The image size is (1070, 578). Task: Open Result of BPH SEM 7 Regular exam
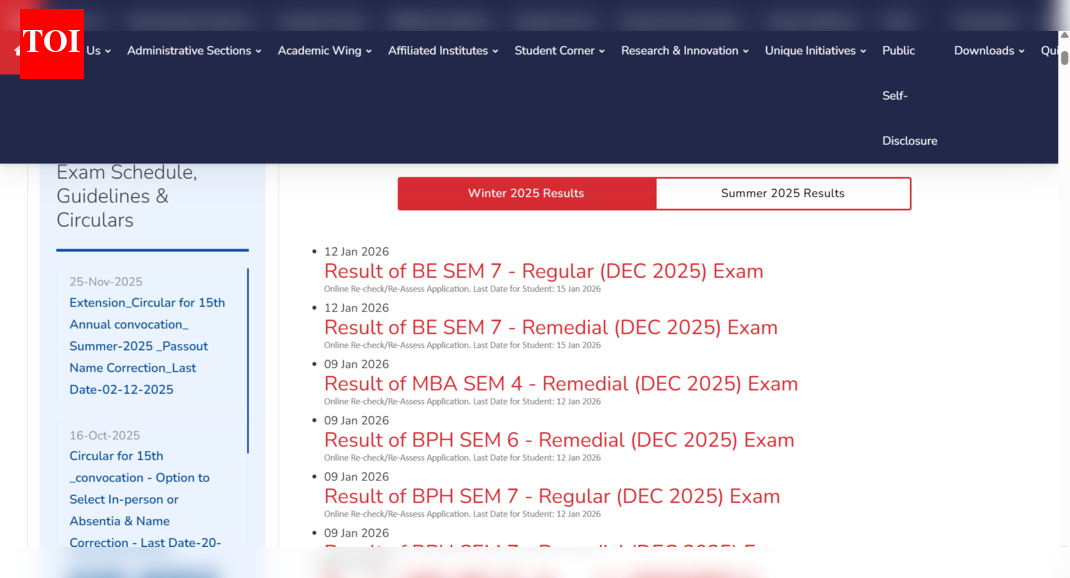click(551, 496)
